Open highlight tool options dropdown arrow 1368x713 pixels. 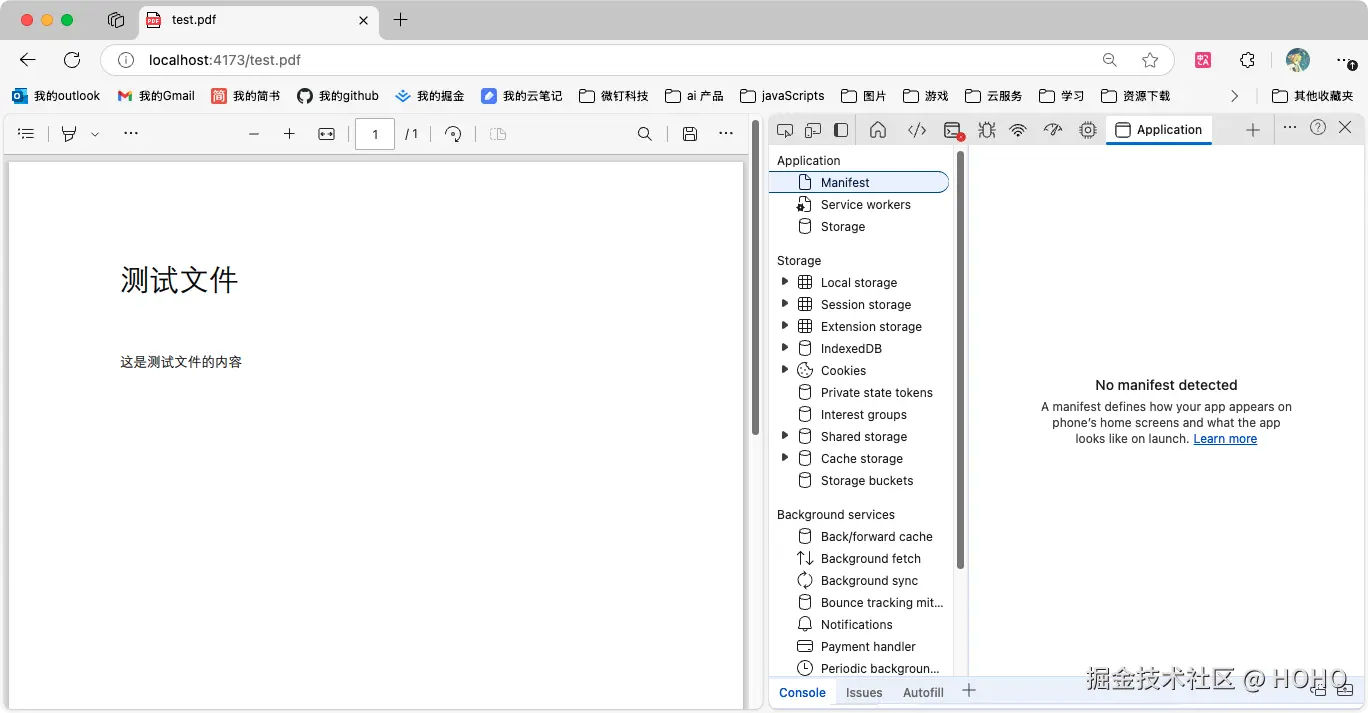pos(95,134)
